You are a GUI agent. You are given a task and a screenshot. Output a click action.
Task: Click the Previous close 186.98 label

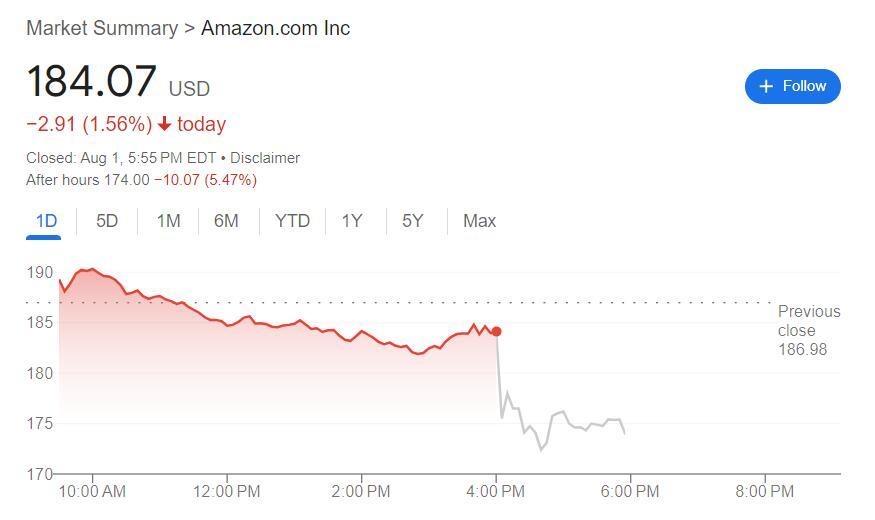point(808,330)
